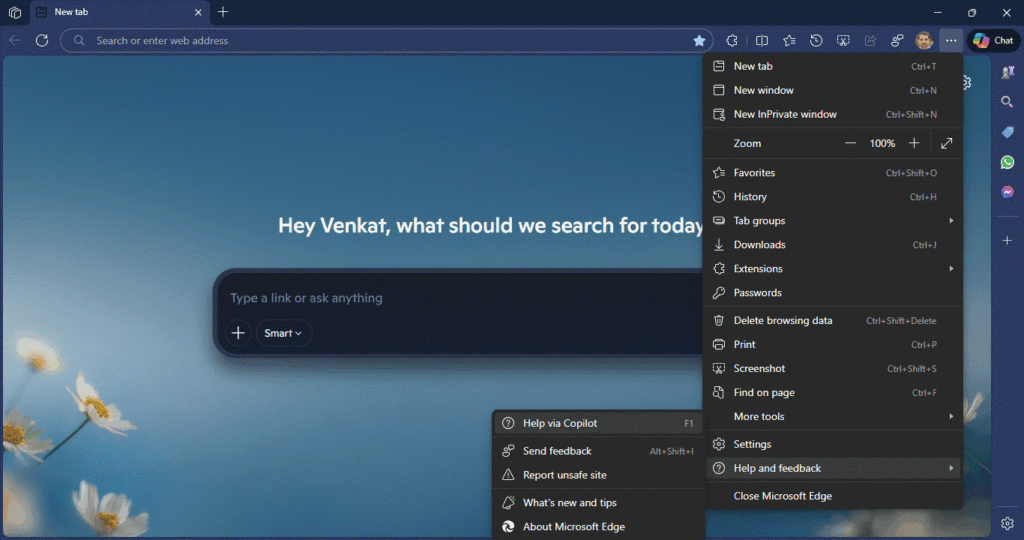The height and width of the screenshot is (540, 1024).
Task: Click the plus button in search box
Action: click(x=238, y=333)
